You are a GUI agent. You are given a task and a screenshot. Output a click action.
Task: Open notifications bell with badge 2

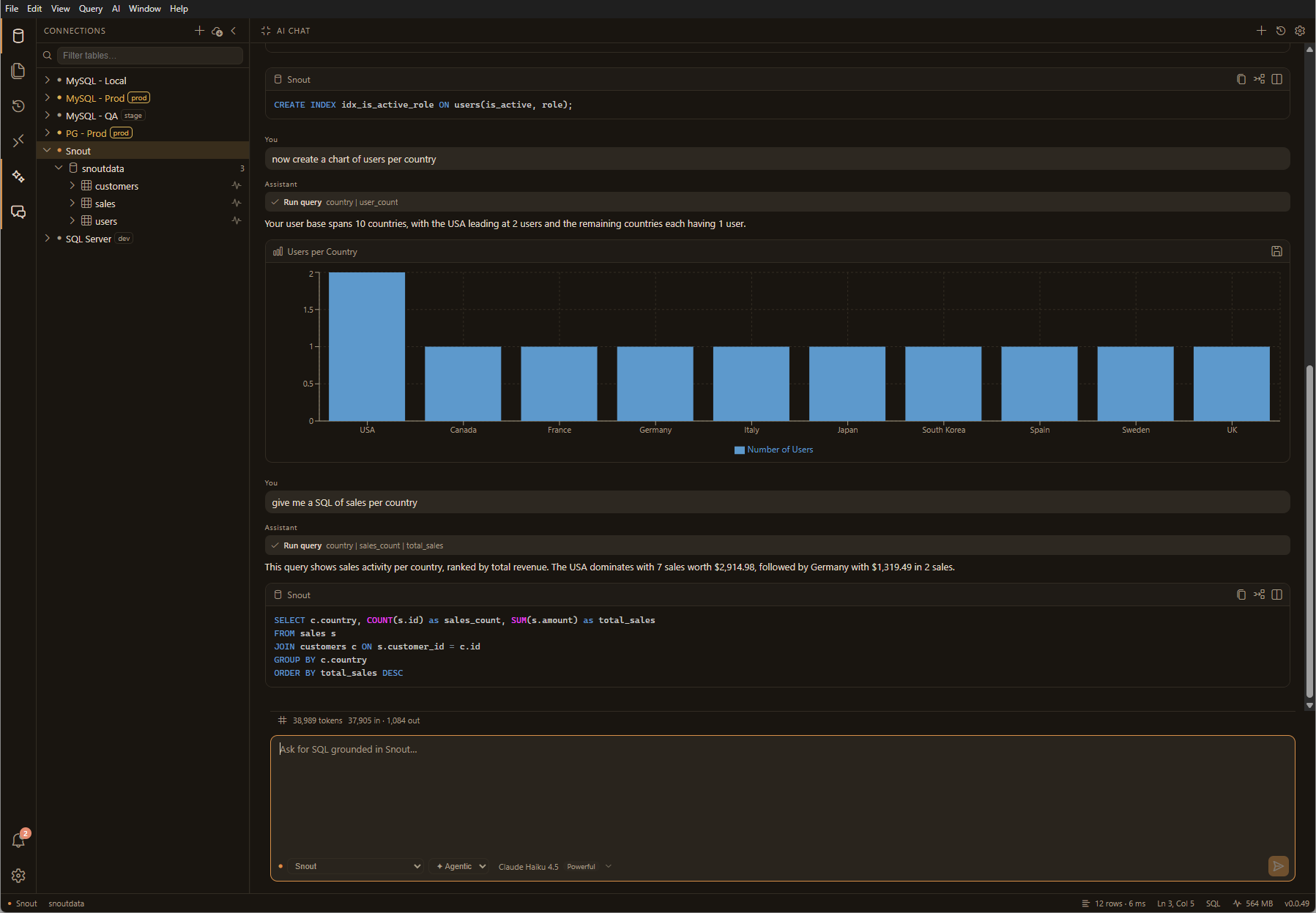tap(18, 840)
